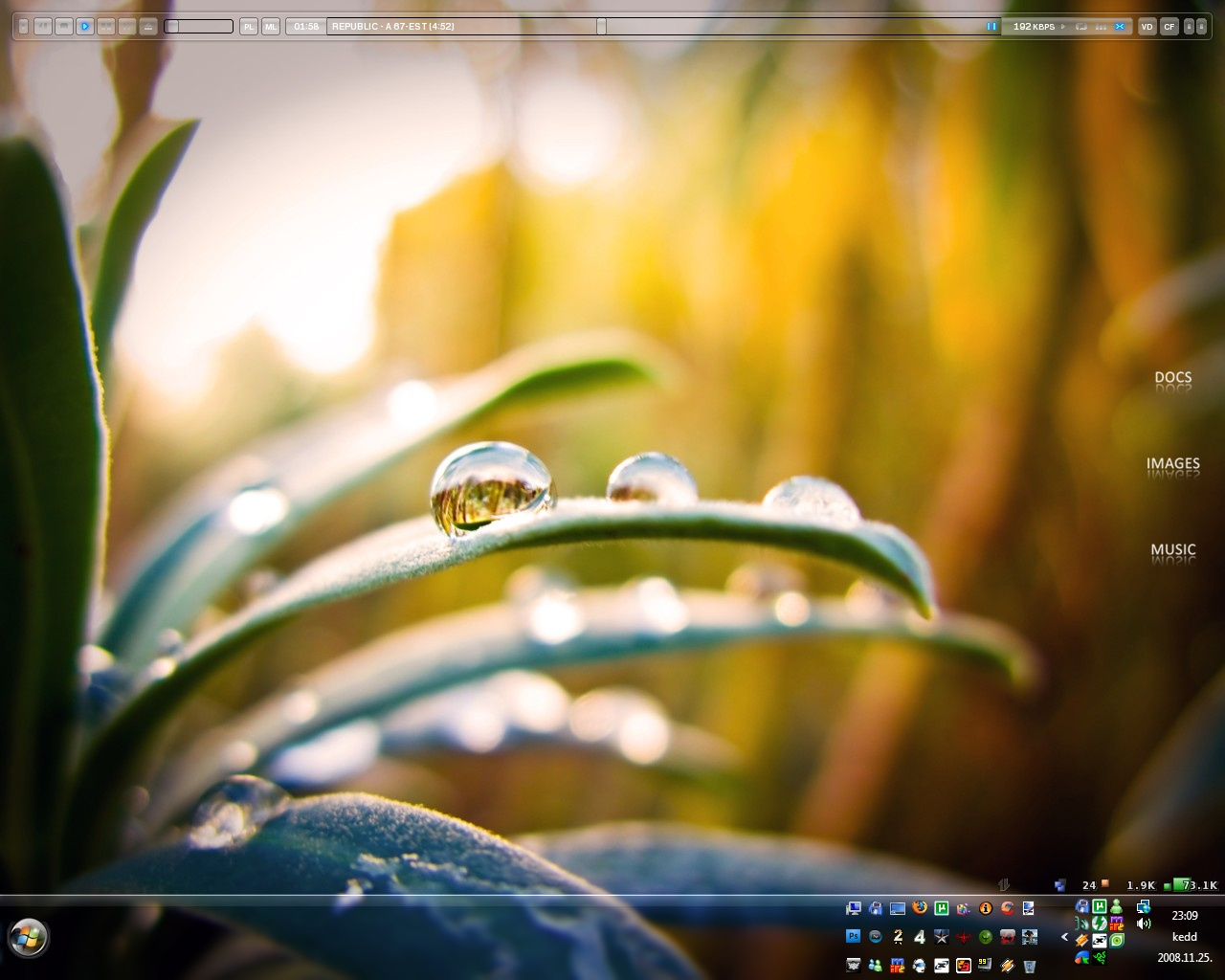The height and width of the screenshot is (980, 1225).
Task: Click the date 2008.11.25. in the taskbar
Action: (x=1185, y=958)
